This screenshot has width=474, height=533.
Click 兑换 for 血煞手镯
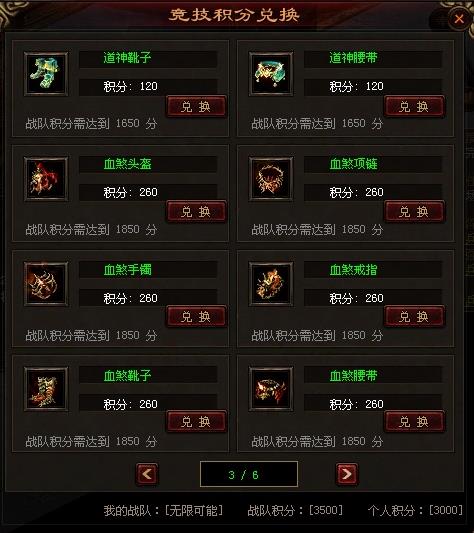click(196, 317)
